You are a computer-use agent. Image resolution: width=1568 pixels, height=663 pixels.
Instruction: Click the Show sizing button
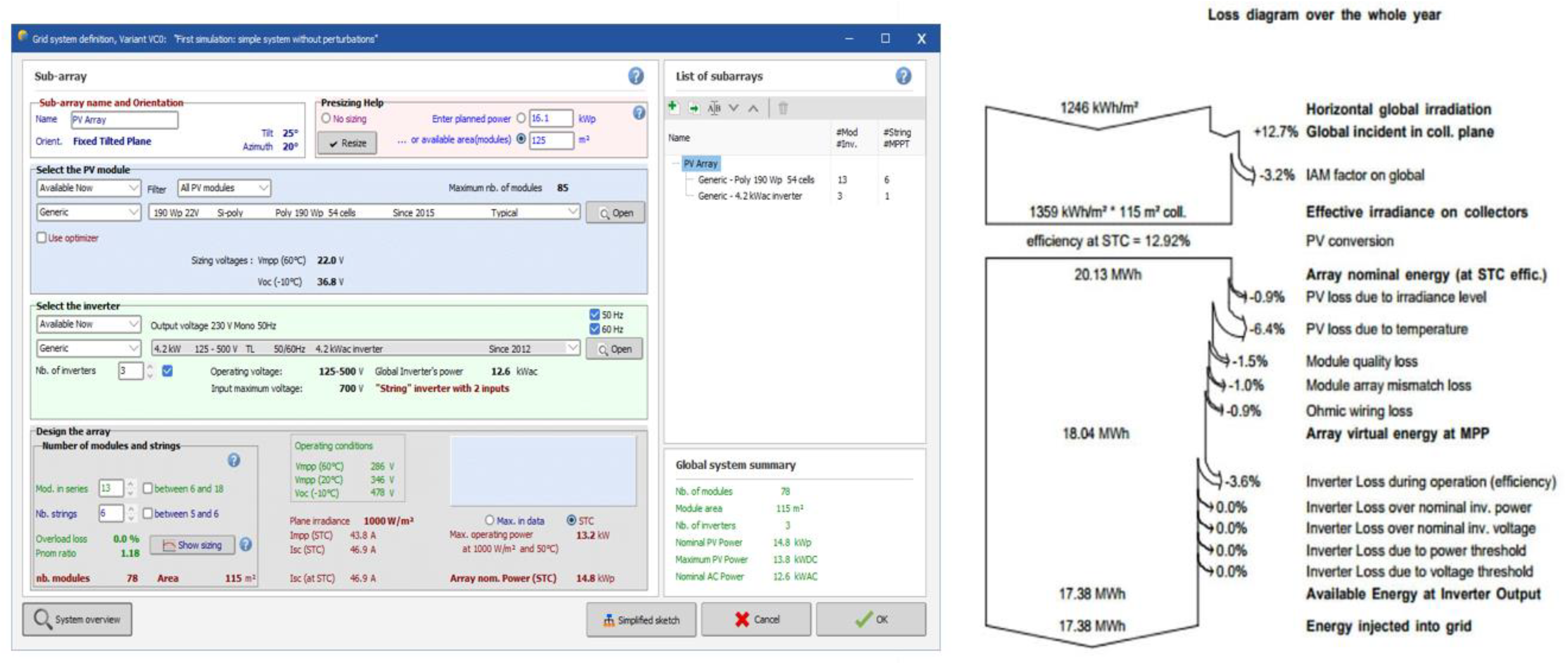[192, 545]
